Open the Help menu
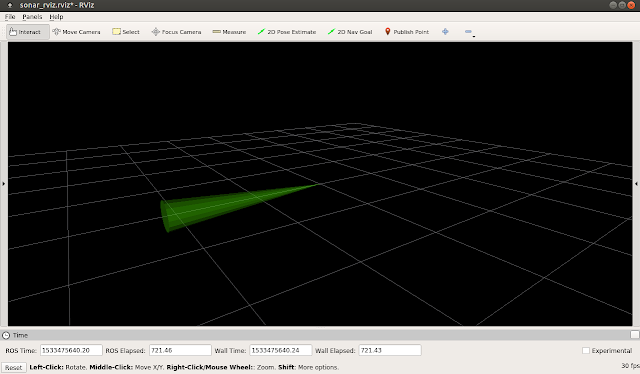640x374 pixels. (x=56, y=17)
